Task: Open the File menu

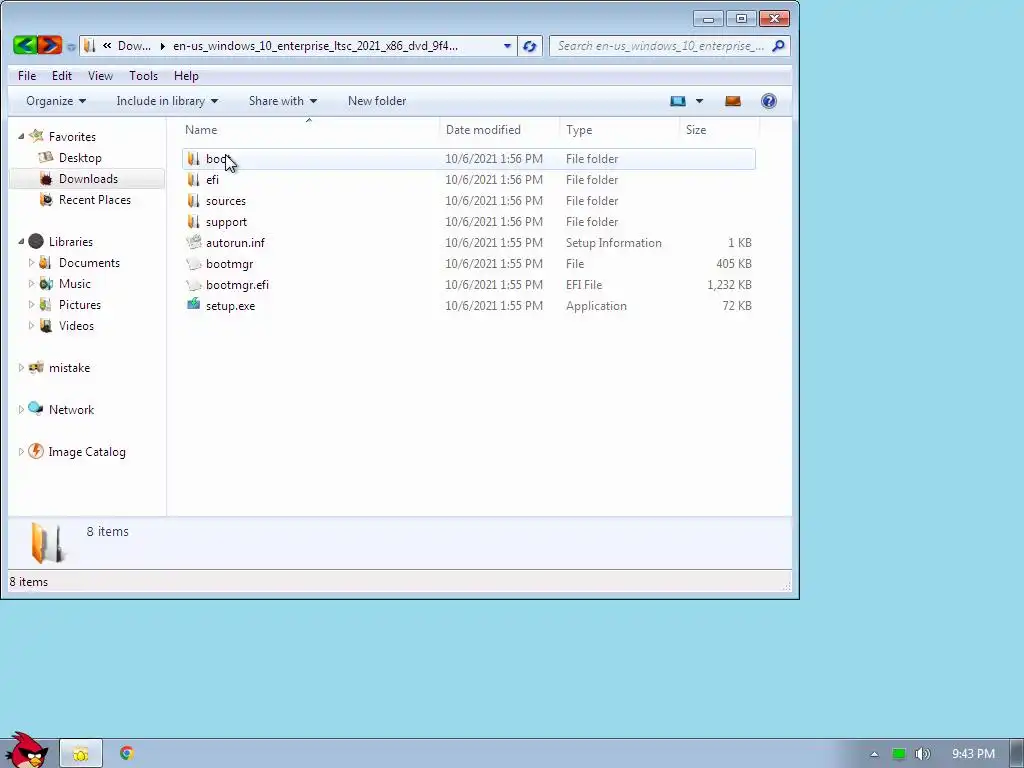Action: point(27,76)
